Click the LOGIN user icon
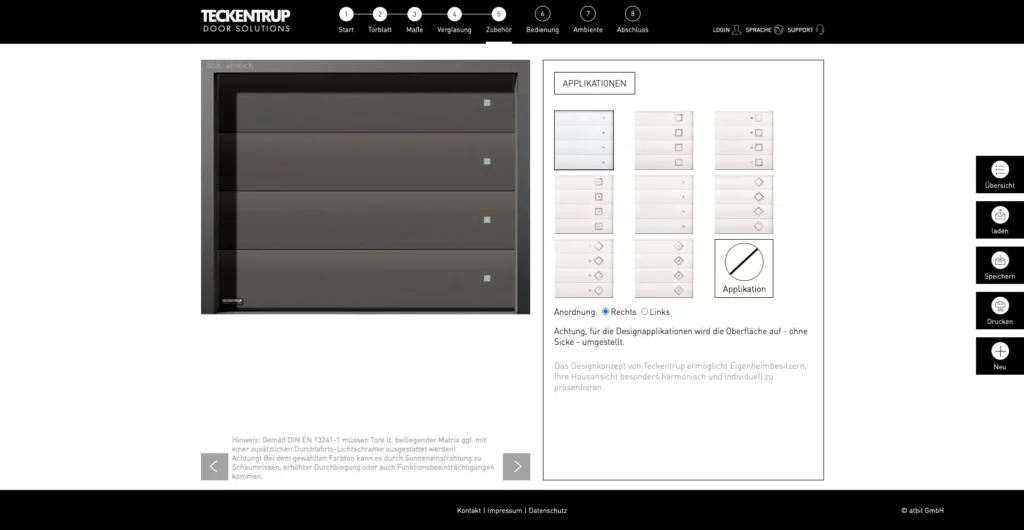 (736, 30)
